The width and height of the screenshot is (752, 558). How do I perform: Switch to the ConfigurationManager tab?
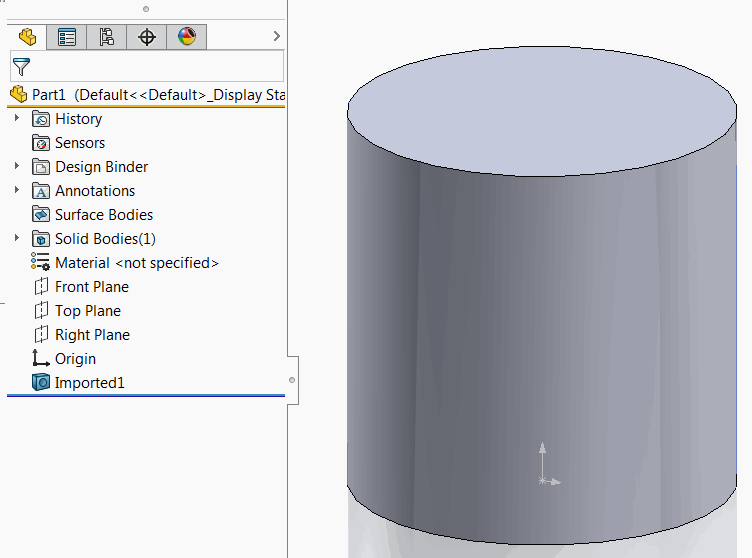[106, 37]
